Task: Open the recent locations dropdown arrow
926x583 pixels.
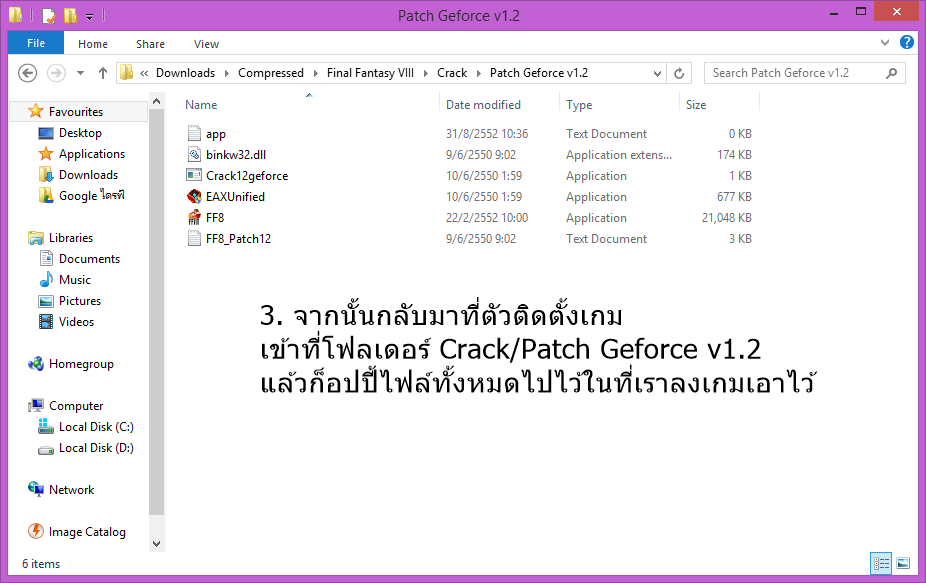Action: click(x=80, y=73)
